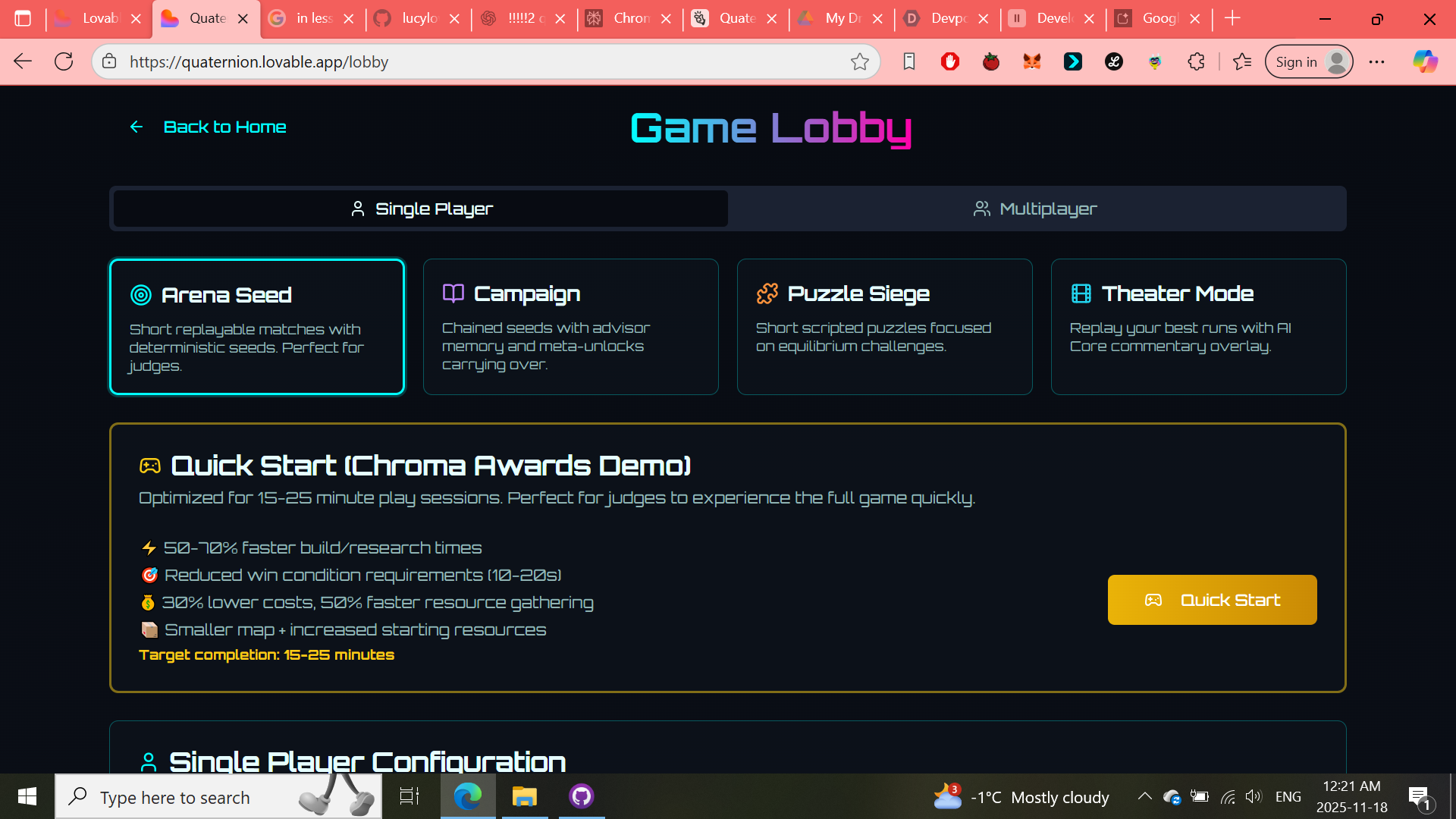The image size is (1456, 819).
Task: Open the Copilot sidebar icon
Action: (x=1425, y=61)
